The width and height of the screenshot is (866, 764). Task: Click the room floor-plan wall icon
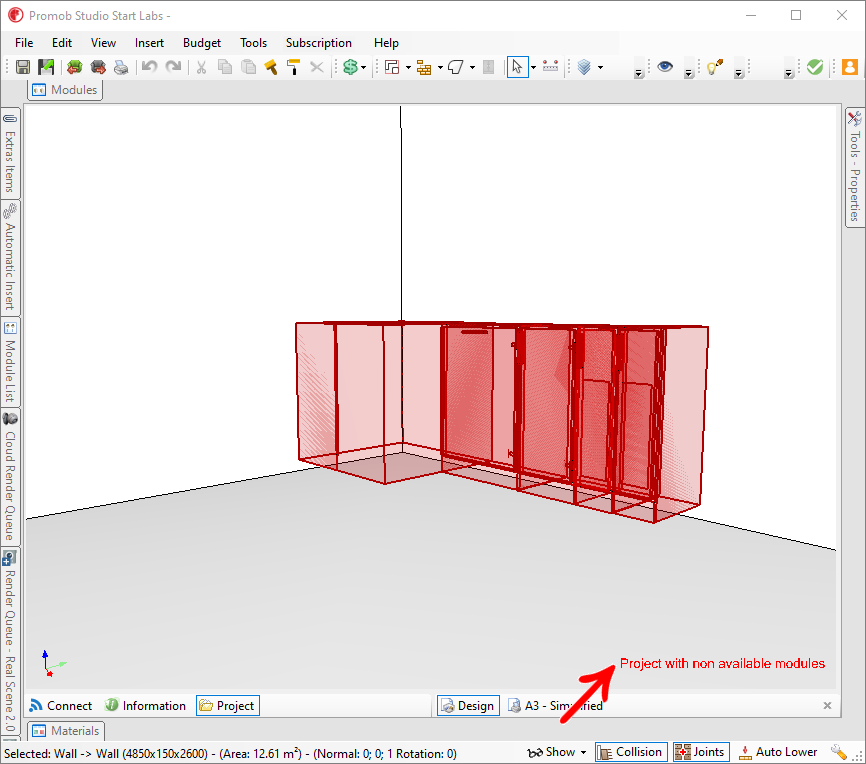point(392,67)
